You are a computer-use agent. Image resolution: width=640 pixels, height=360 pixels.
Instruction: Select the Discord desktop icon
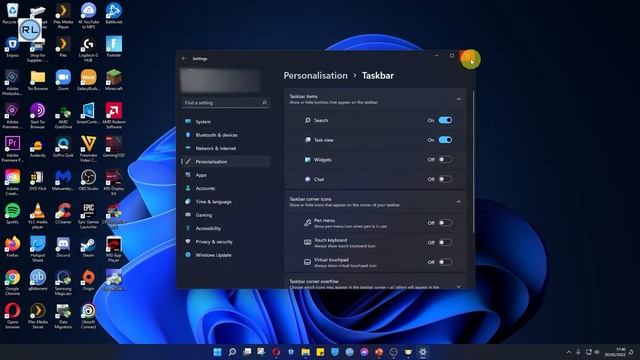point(63,247)
